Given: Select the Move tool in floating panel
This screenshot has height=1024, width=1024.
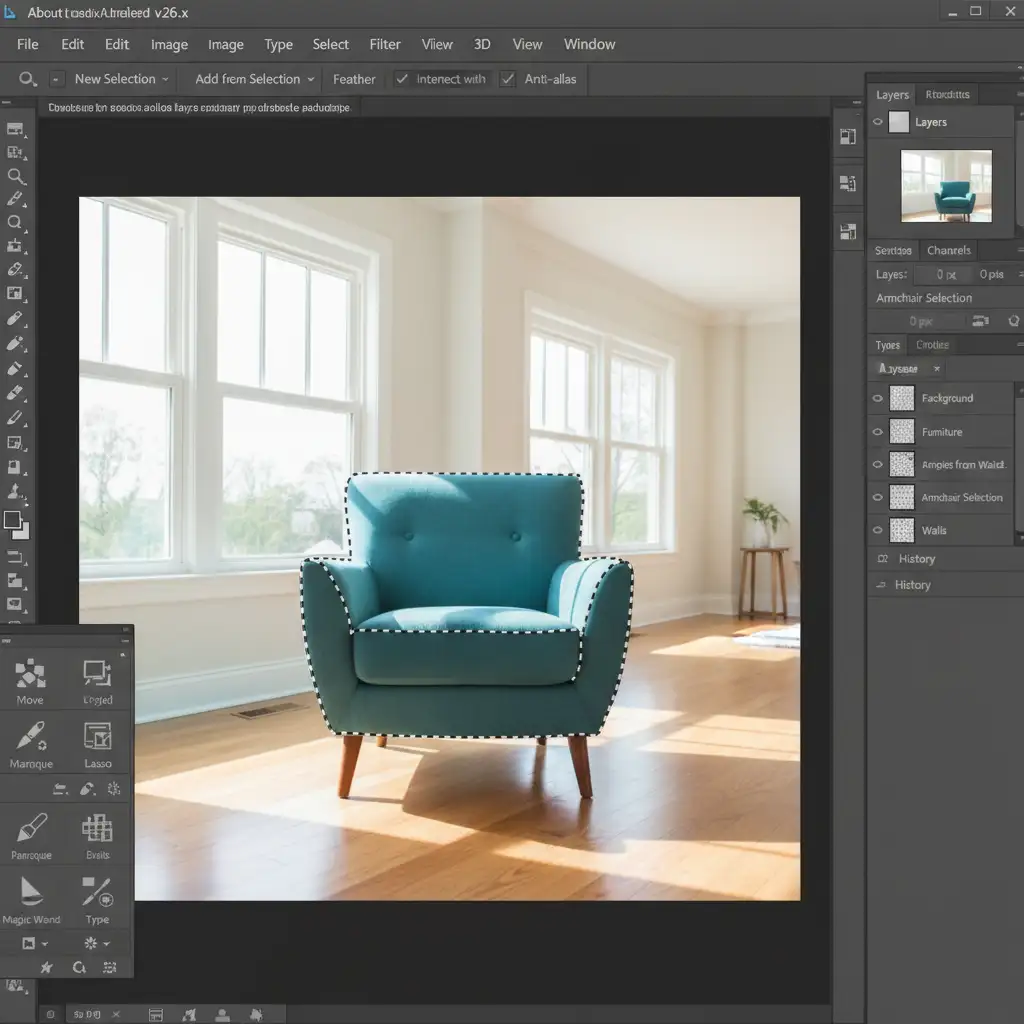Looking at the screenshot, I should tap(30, 676).
